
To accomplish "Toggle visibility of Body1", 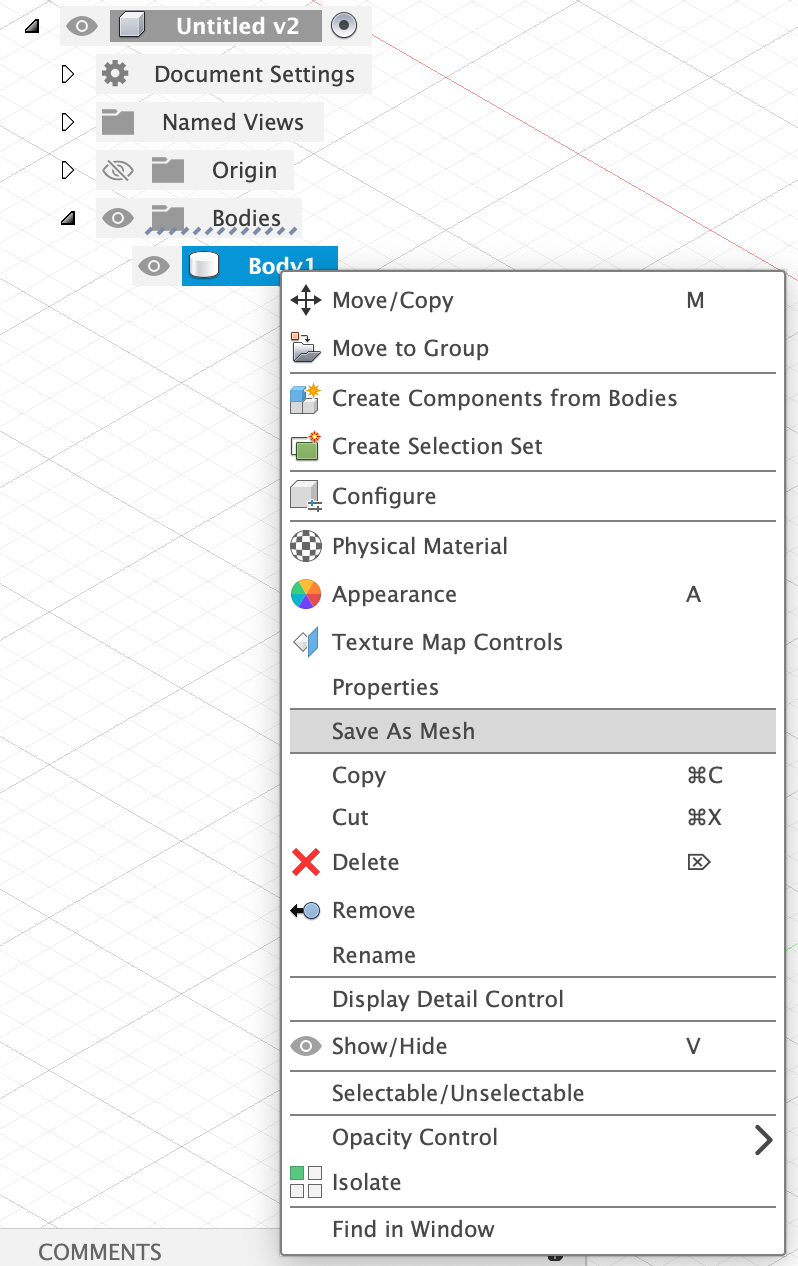I will tap(153, 266).
